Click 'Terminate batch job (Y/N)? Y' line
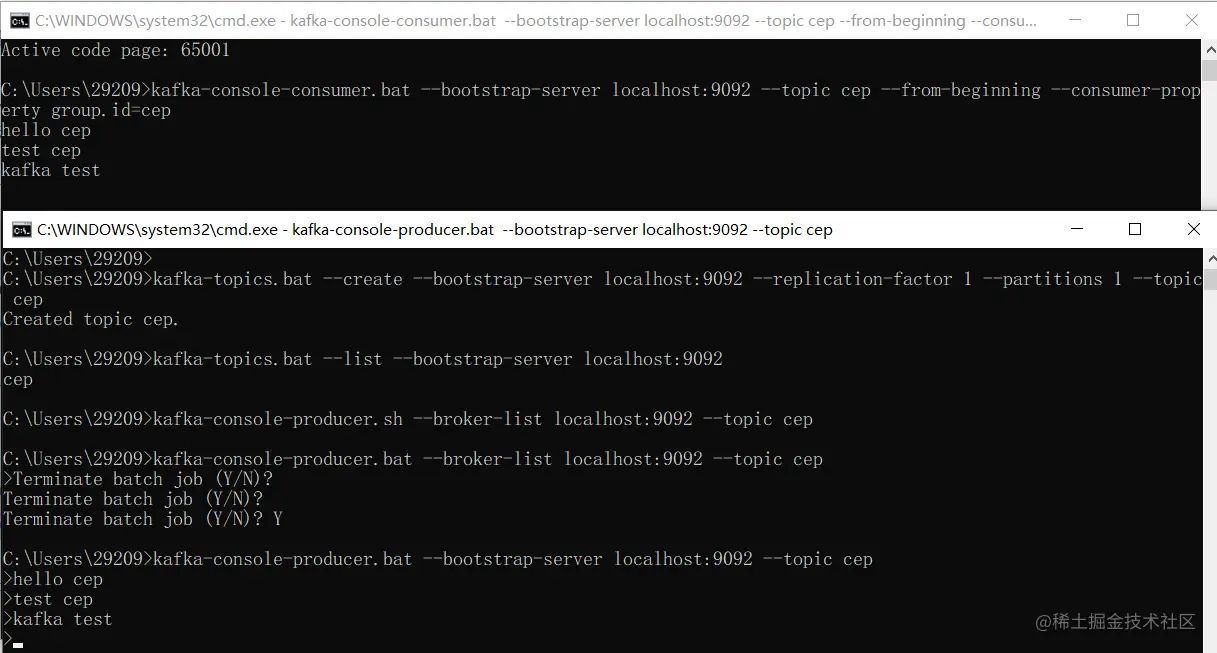This screenshot has width=1217, height=653. tap(143, 518)
